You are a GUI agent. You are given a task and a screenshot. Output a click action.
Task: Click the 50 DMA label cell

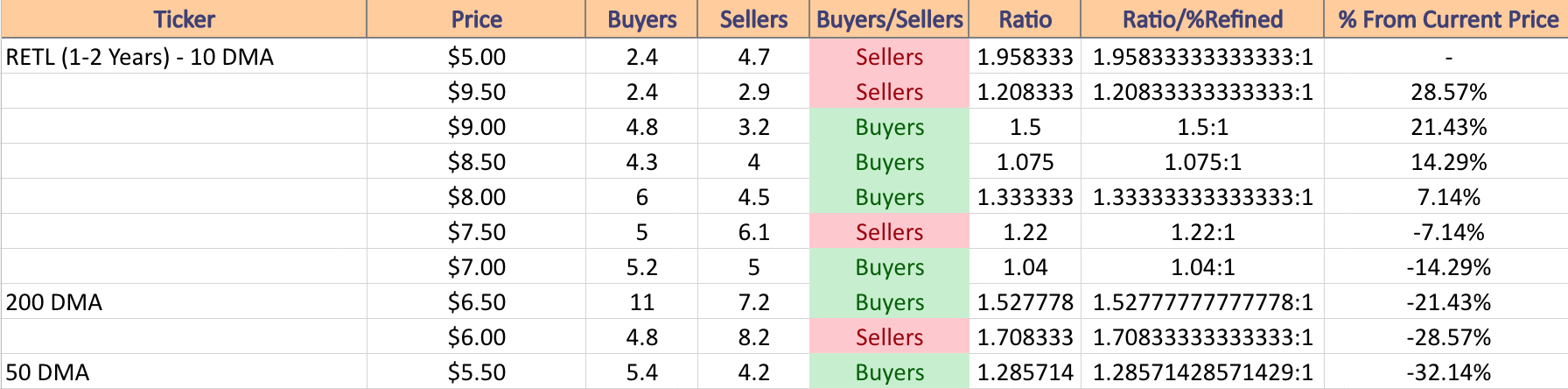184,372
